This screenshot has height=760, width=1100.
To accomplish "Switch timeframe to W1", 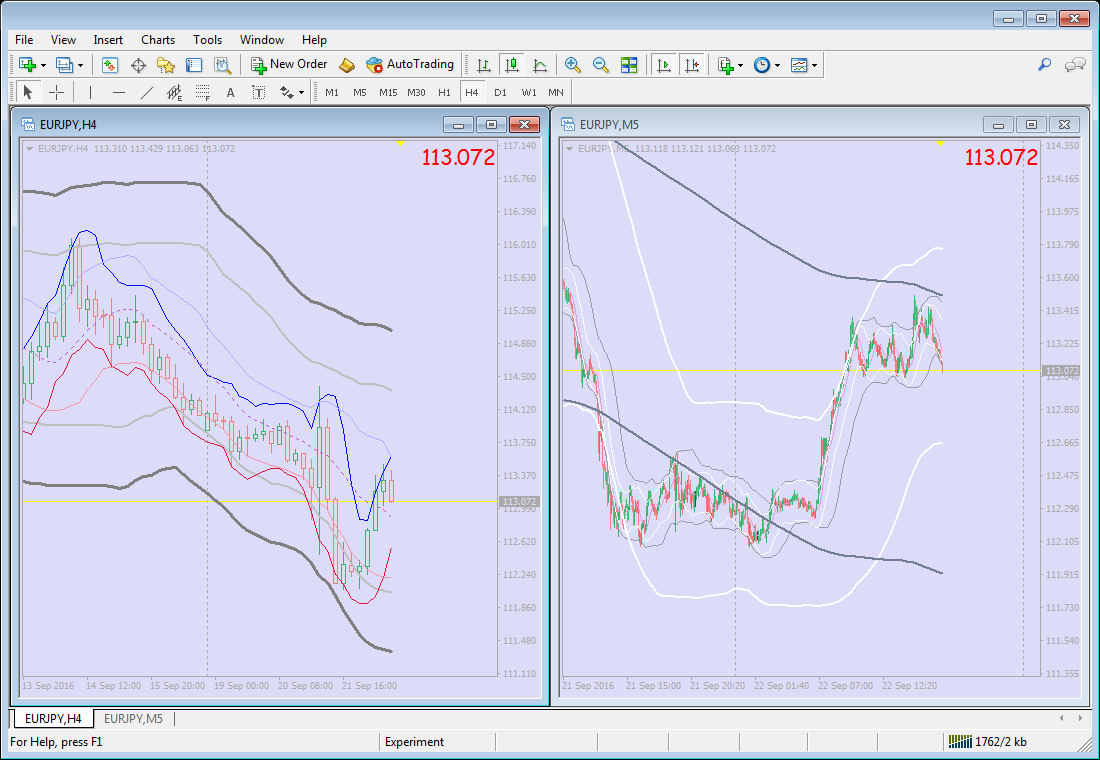I will (x=529, y=92).
